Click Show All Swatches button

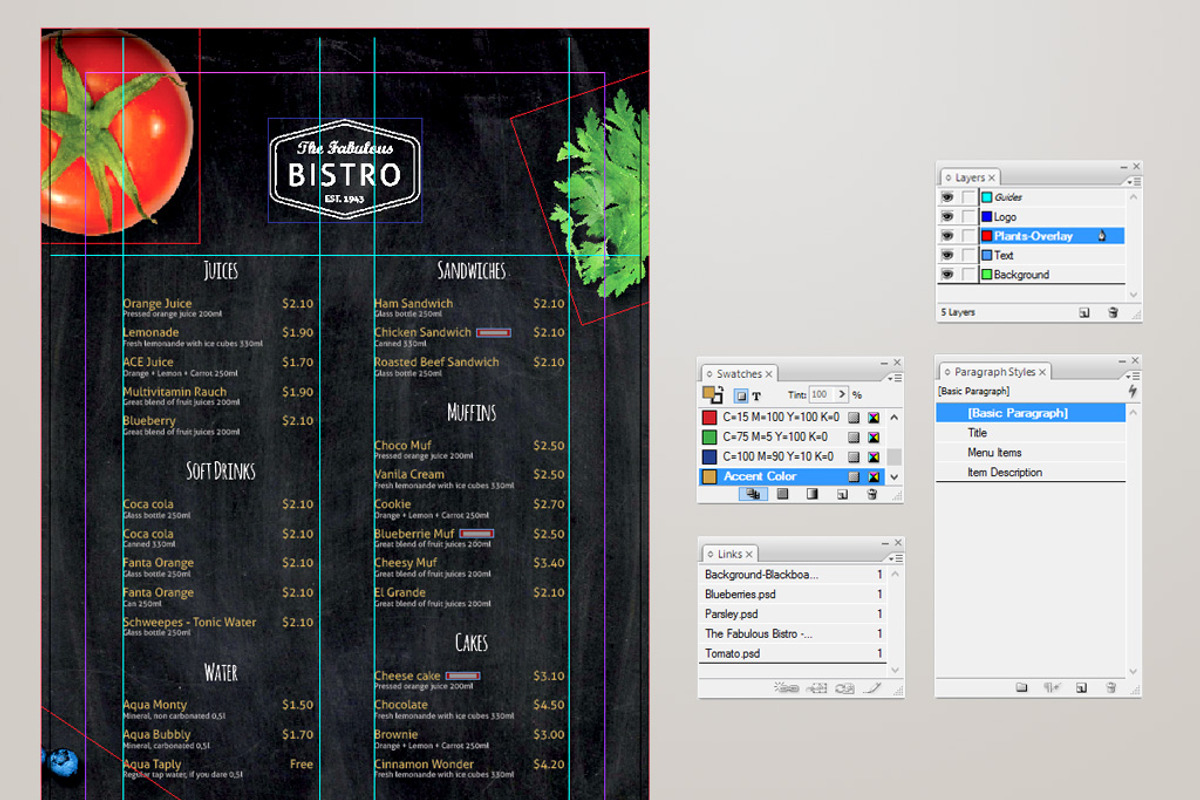[x=753, y=494]
